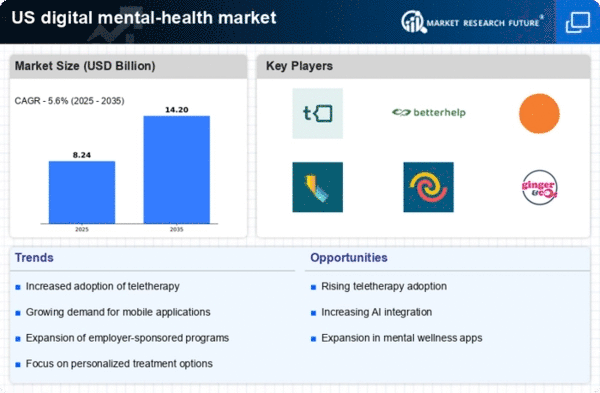600x393 pixels.
Task: Click the Key Players heading
Action: pos(299,66)
